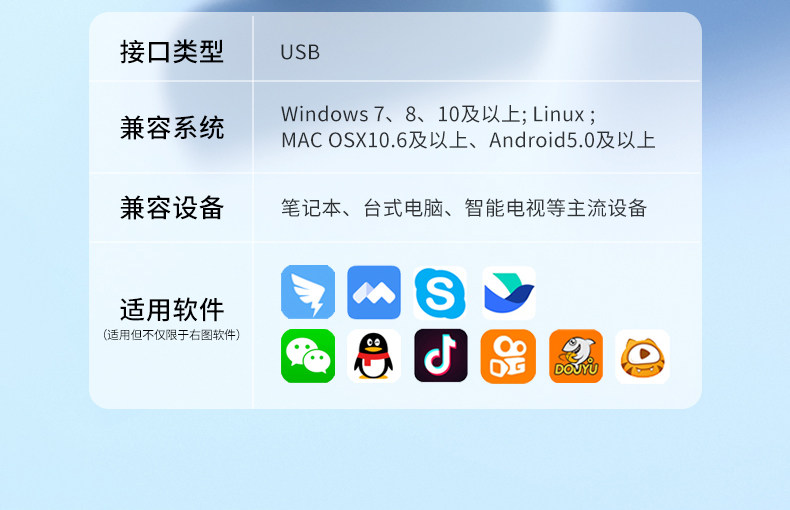Click the Feishu Lark bird icon
The width and height of the screenshot is (790, 510).
click(x=509, y=293)
